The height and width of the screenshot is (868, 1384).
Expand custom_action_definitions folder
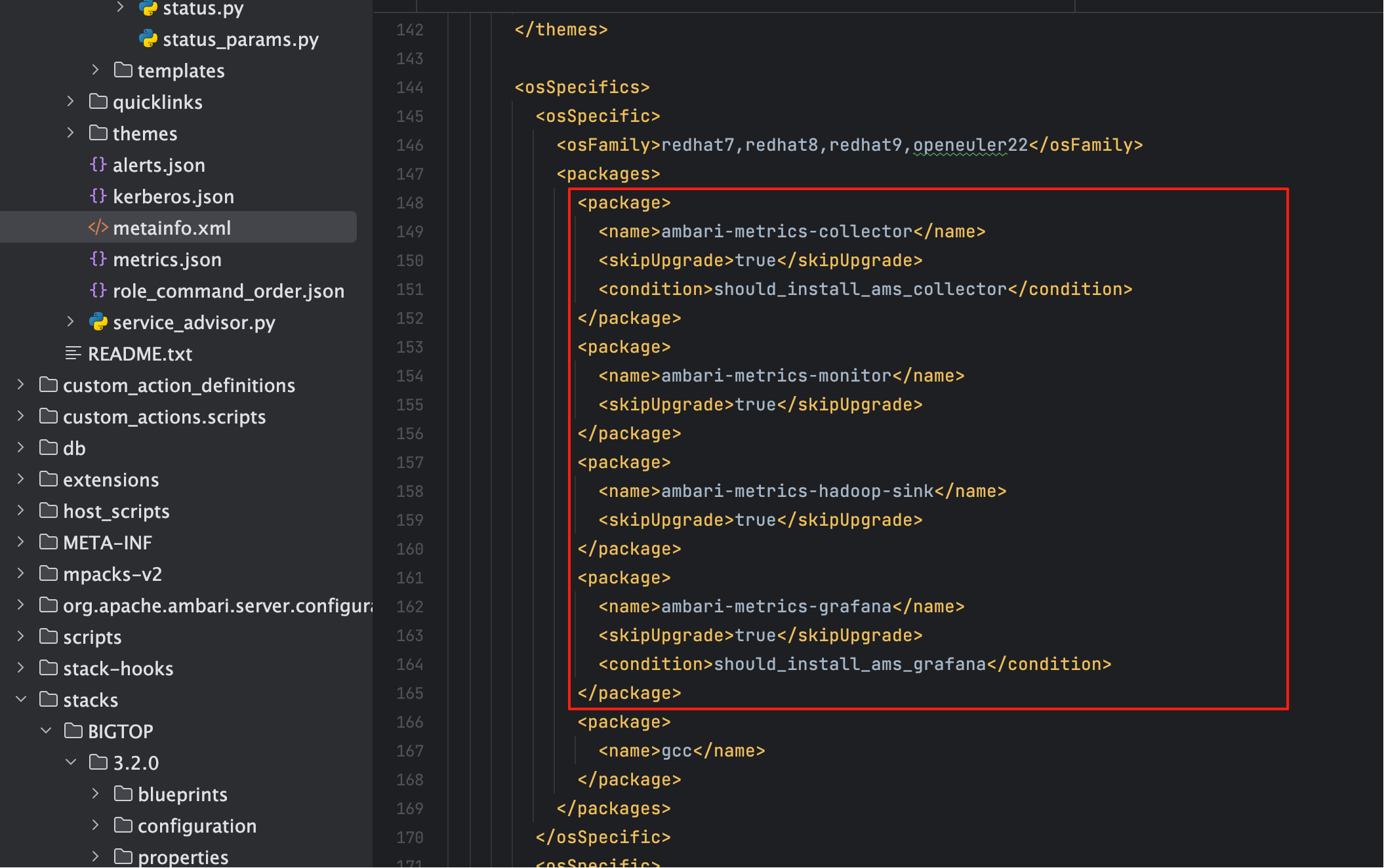[x=21, y=385]
